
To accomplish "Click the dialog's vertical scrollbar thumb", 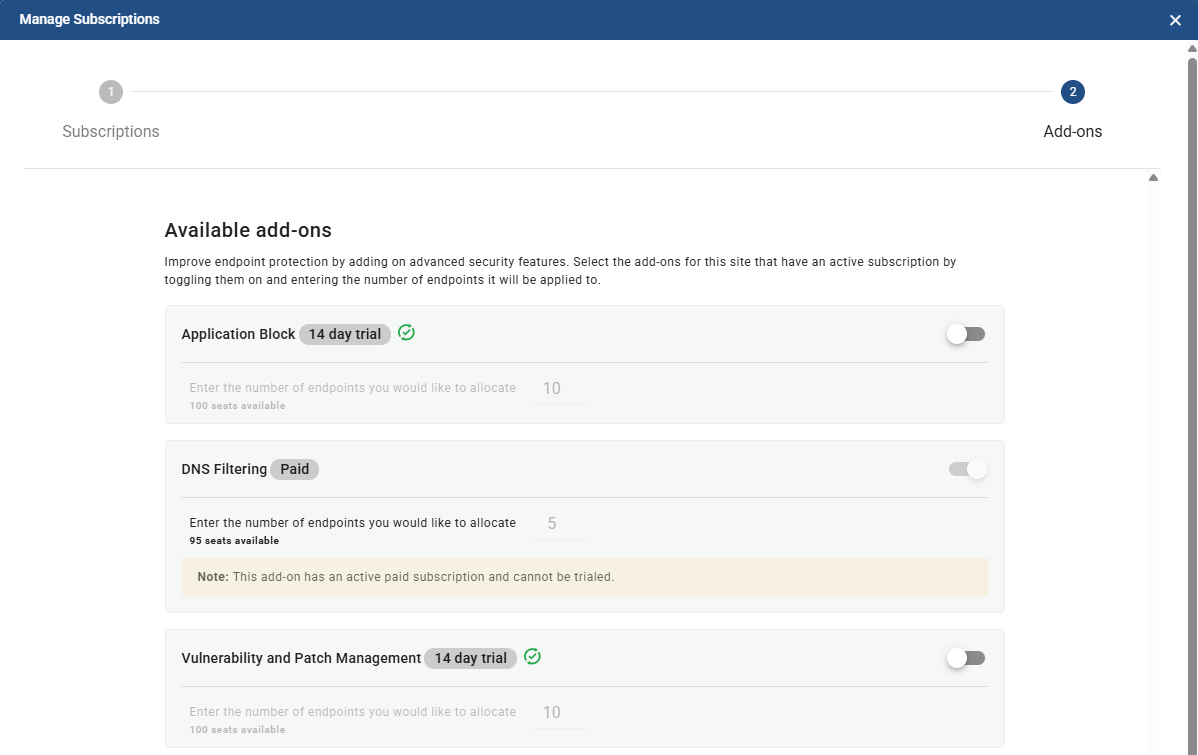I will tap(1192, 405).
